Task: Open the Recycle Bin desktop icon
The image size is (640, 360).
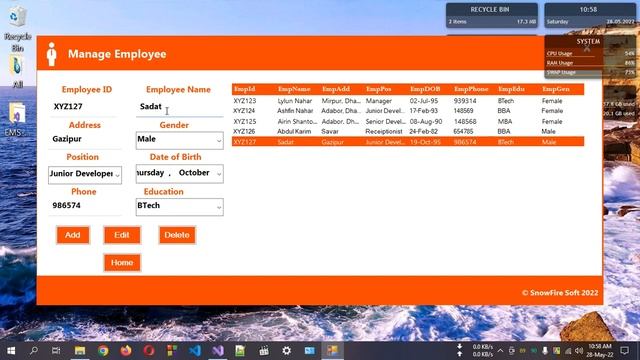Action: coord(18,28)
